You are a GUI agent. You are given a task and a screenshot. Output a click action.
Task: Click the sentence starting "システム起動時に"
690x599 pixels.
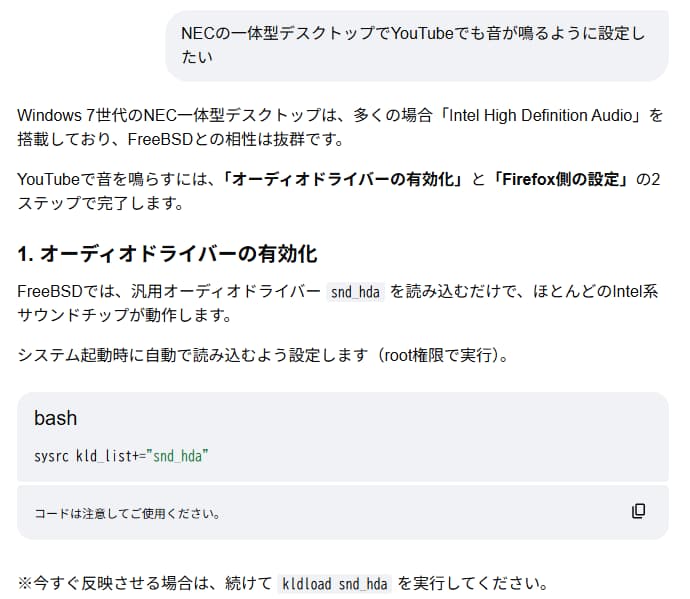pos(180,354)
